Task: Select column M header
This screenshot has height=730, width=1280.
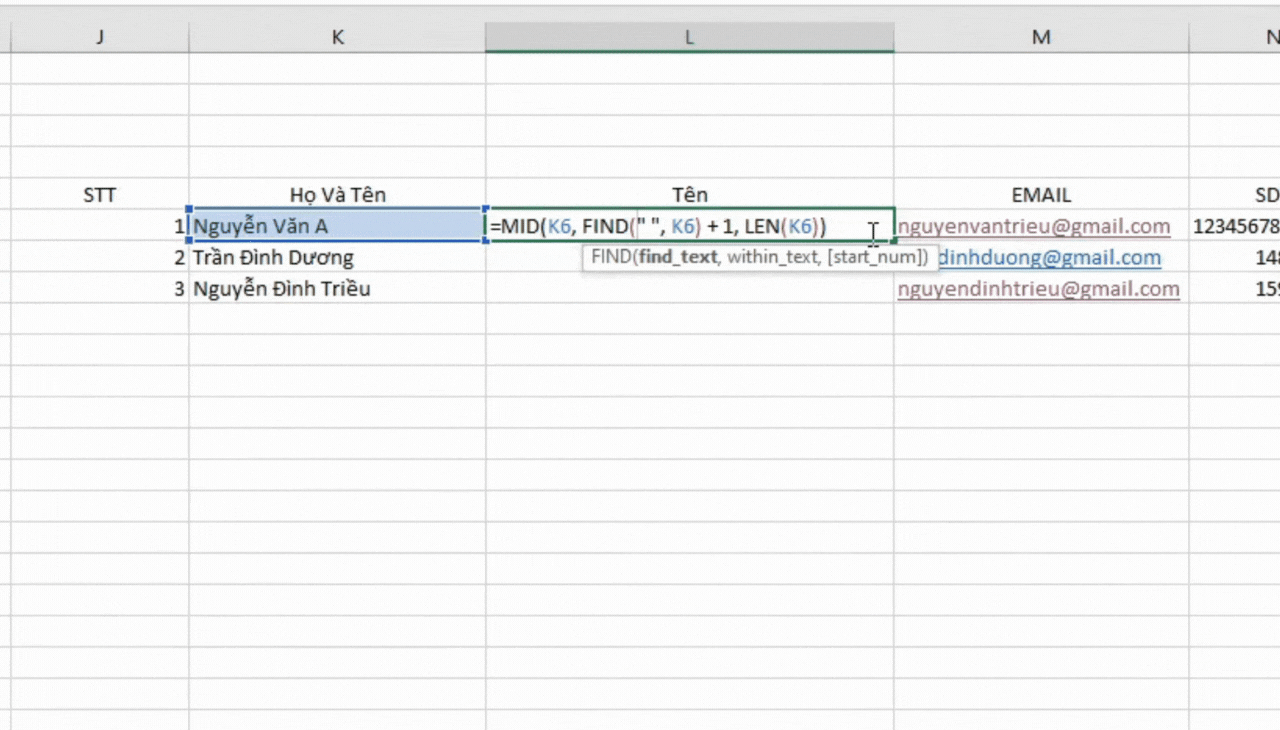Action: (1041, 37)
